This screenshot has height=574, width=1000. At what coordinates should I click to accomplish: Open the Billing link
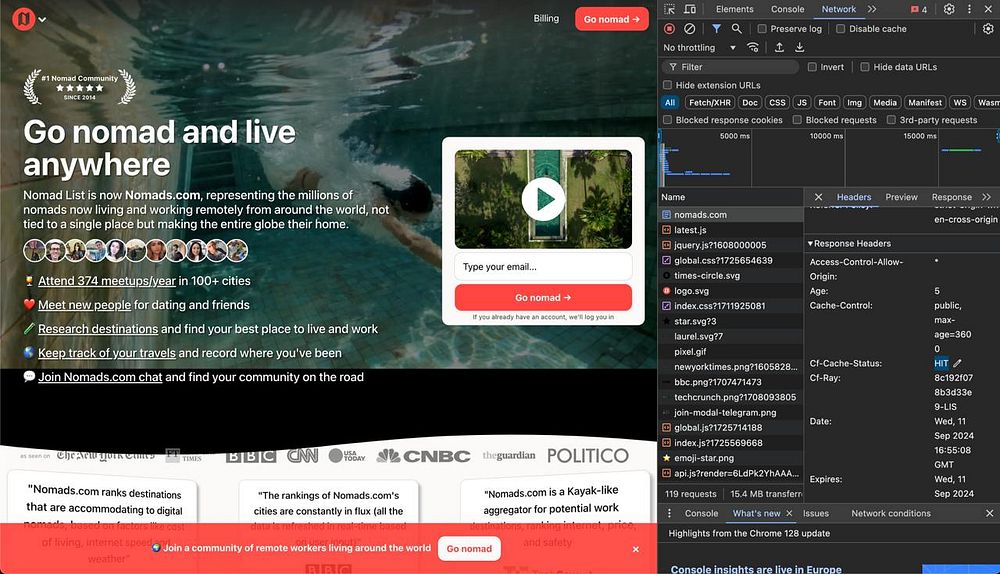[546, 18]
